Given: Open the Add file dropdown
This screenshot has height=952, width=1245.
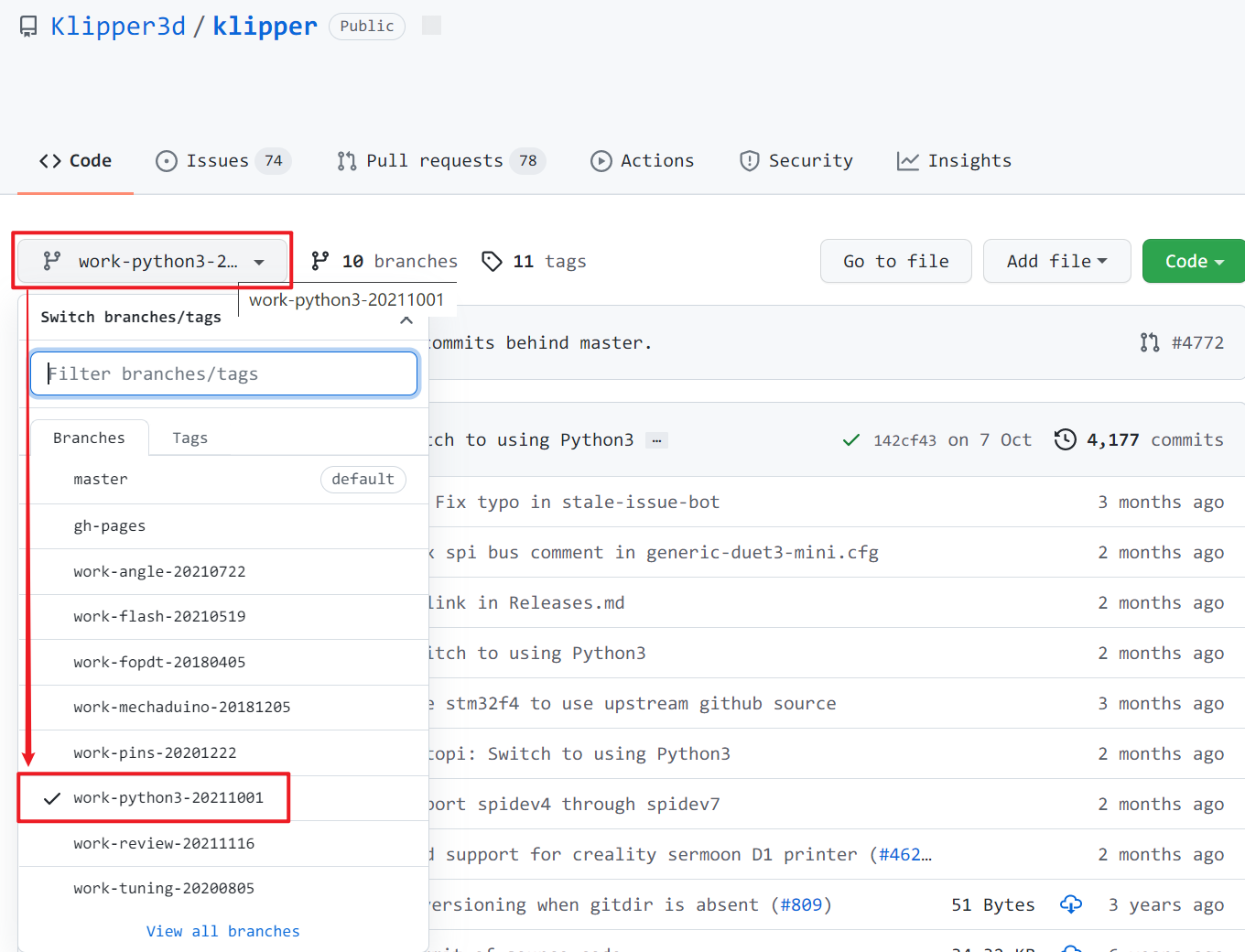Looking at the screenshot, I should click(x=1057, y=262).
